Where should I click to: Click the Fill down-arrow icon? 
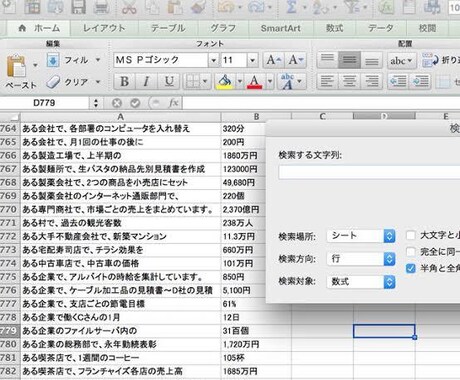[53, 60]
